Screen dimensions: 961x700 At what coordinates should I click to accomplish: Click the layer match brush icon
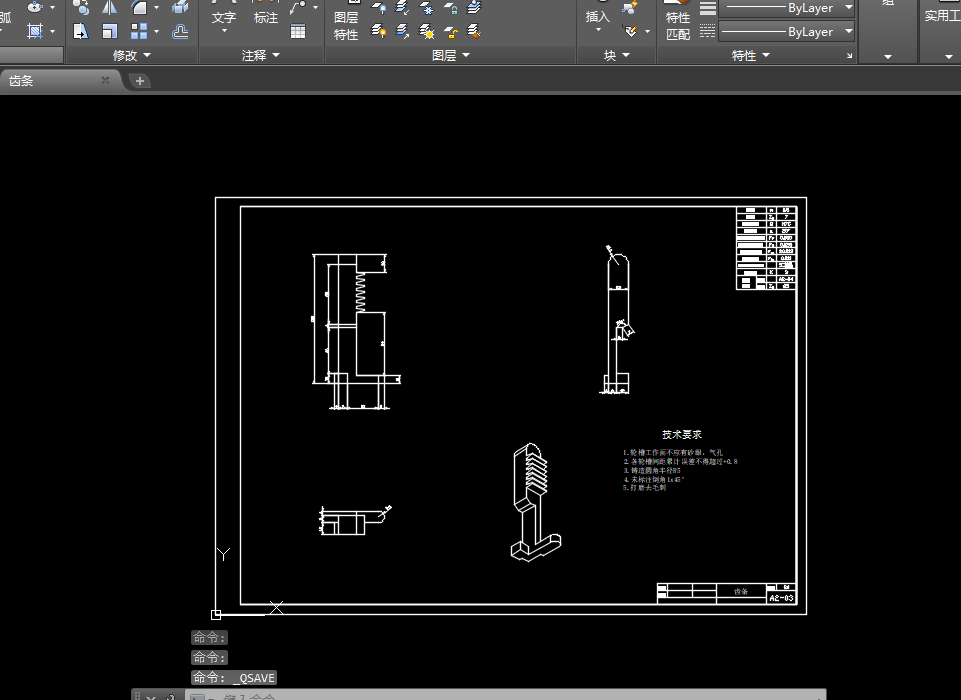point(474,31)
